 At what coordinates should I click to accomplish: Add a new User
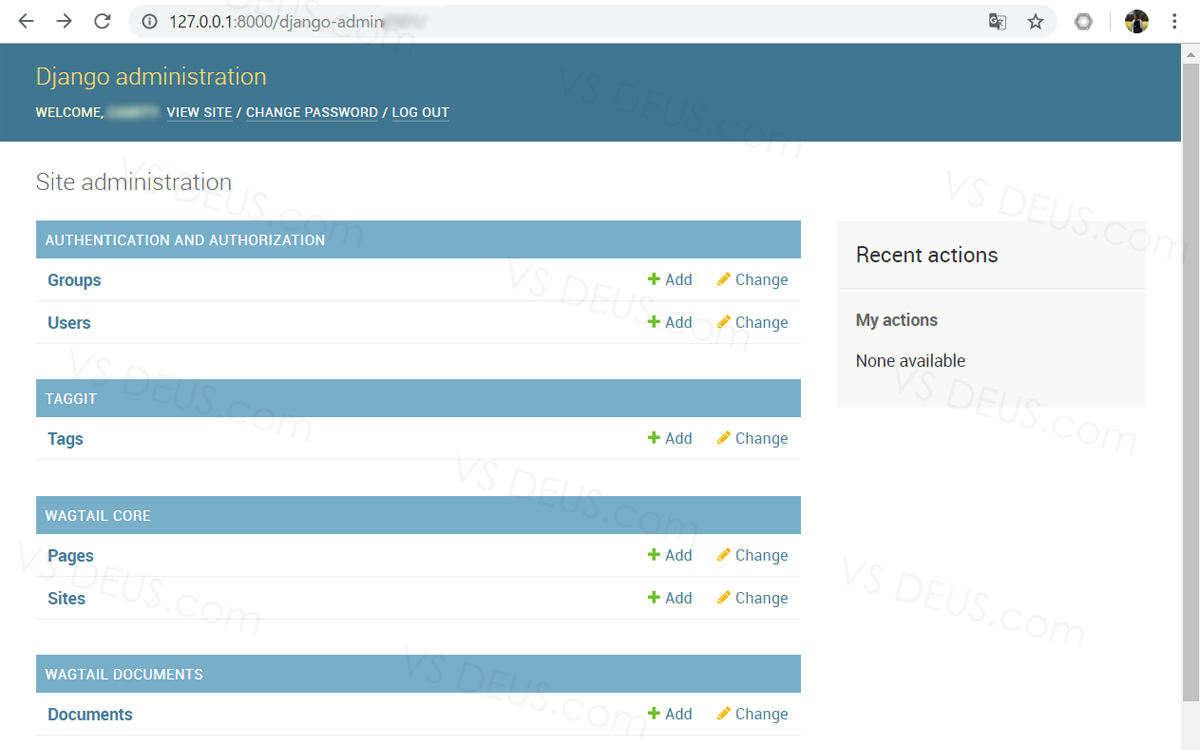coord(670,322)
